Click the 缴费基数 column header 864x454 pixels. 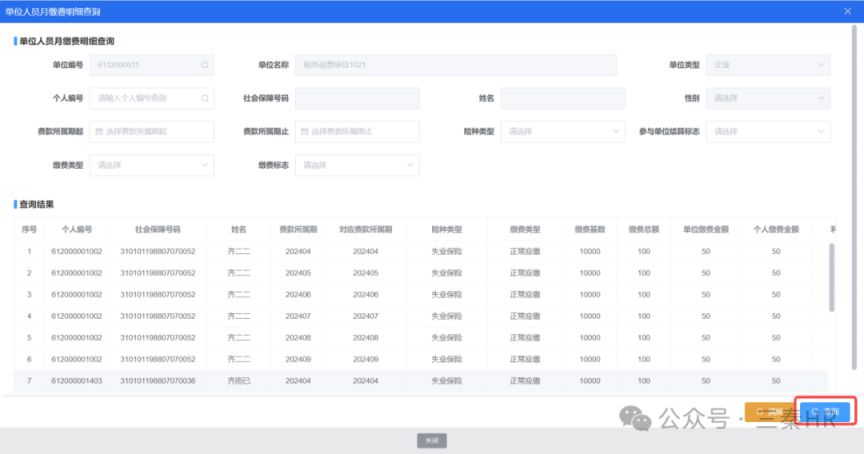pyautogui.click(x=590, y=229)
